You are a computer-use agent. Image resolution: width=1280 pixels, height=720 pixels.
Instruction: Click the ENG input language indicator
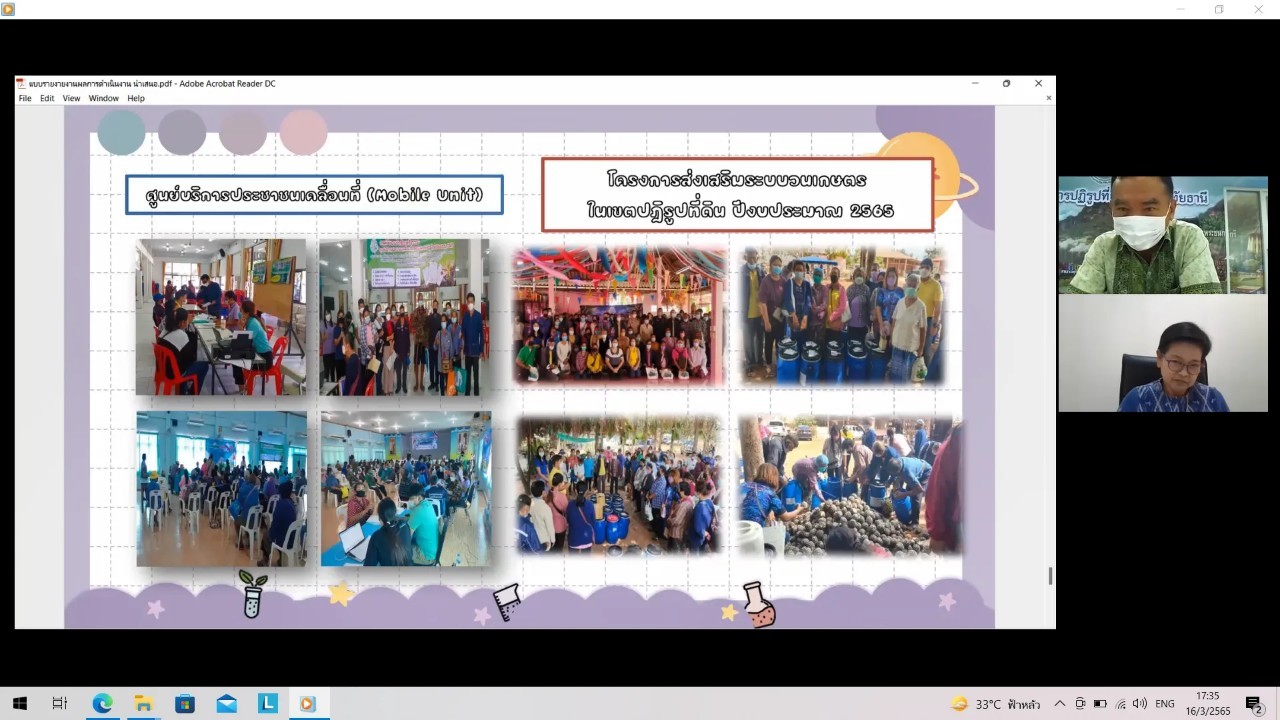coord(1164,704)
